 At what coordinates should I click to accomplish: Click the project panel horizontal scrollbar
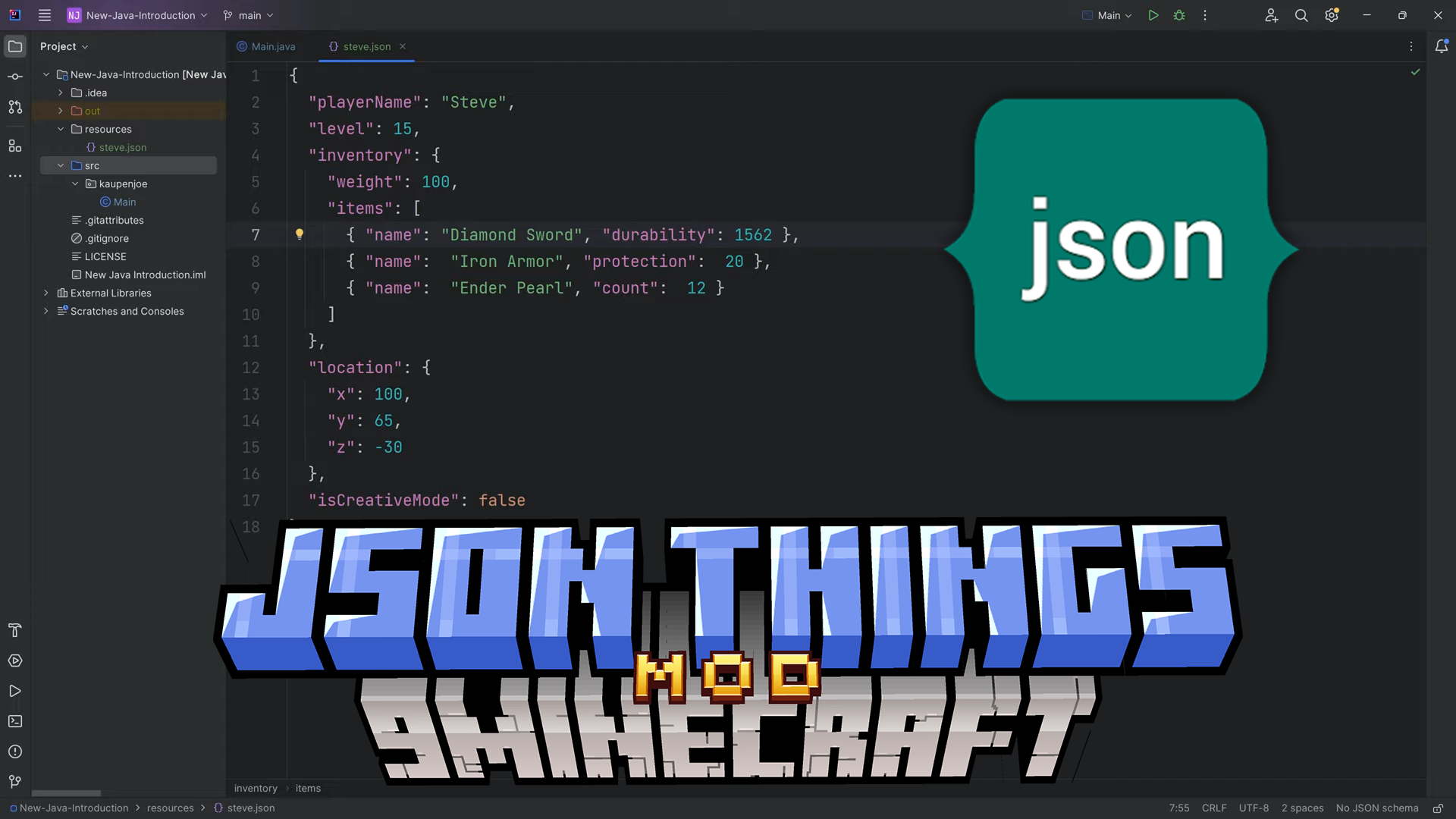click(x=66, y=793)
